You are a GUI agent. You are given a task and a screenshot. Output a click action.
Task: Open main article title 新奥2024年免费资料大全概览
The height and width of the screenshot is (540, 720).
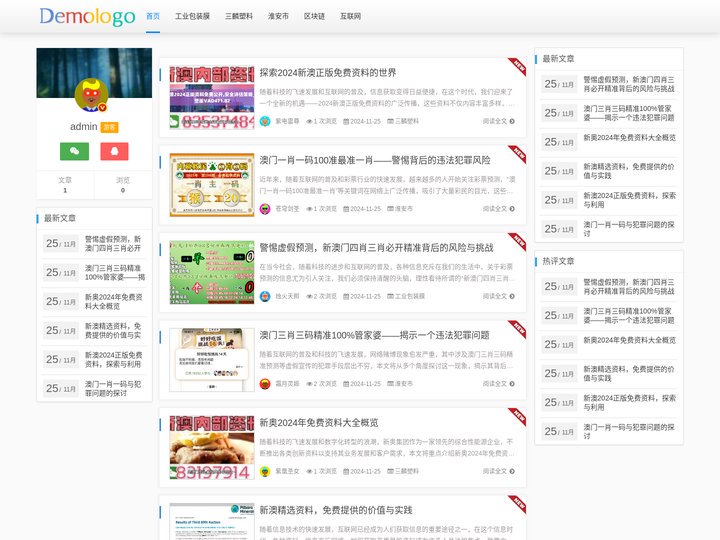(x=319, y=422)
